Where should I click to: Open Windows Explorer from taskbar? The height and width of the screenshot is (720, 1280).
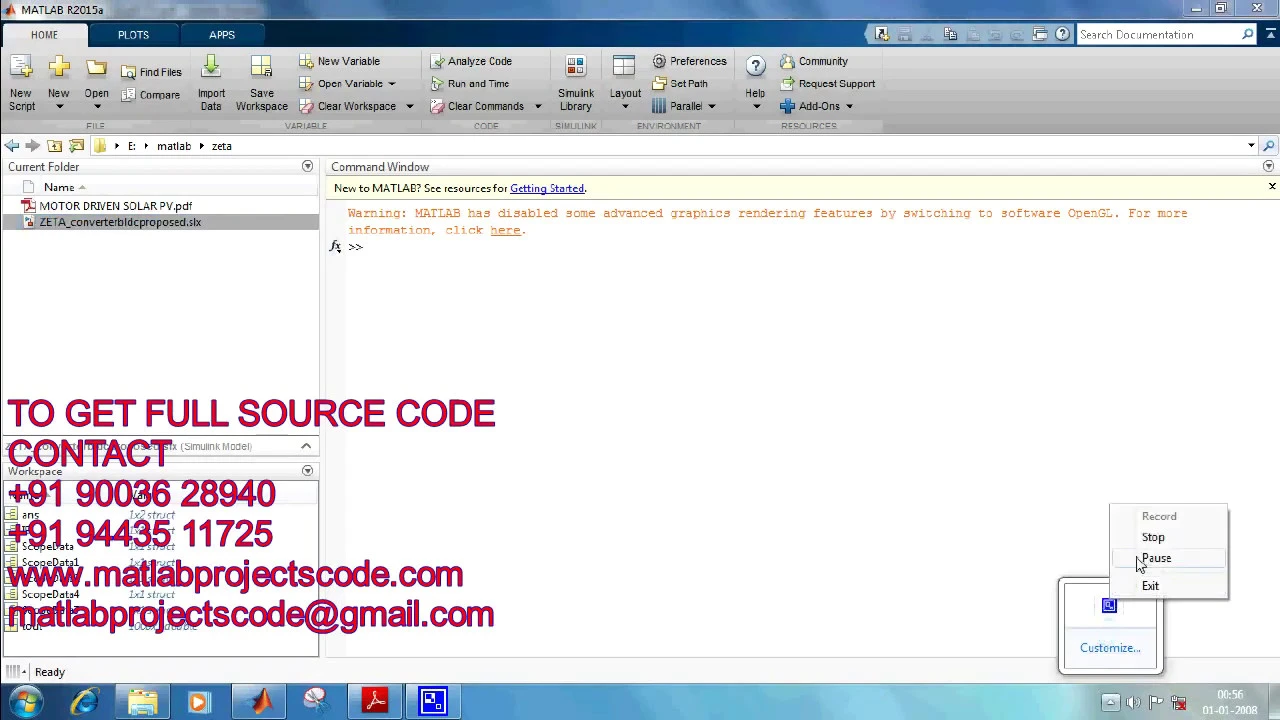[142, 702]
